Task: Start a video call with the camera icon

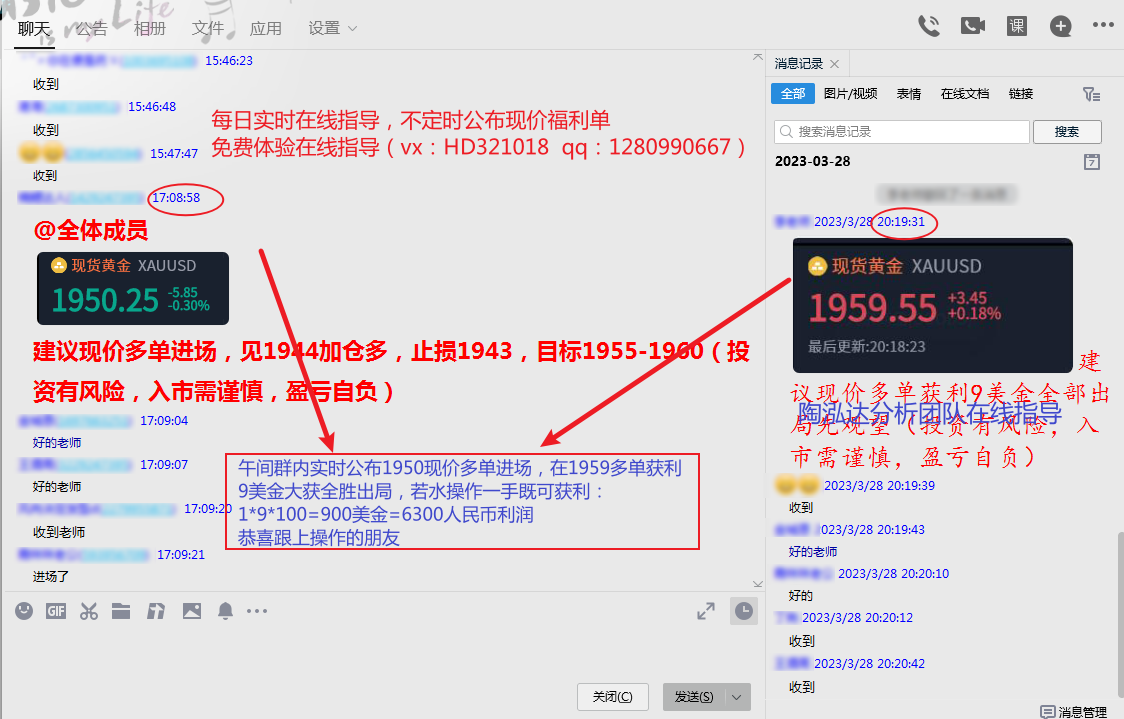Action: click(973, 27)
